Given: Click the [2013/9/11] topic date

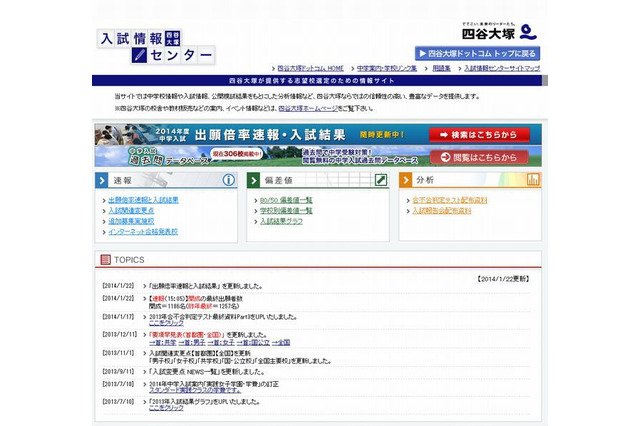Looking at the screenshot, I should (118, 372).
